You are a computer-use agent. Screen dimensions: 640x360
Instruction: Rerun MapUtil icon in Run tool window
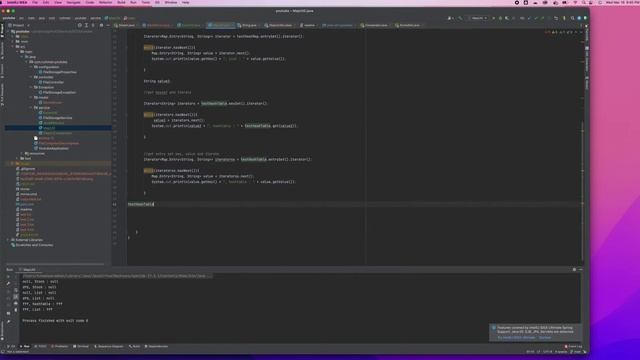click(9, 276)
